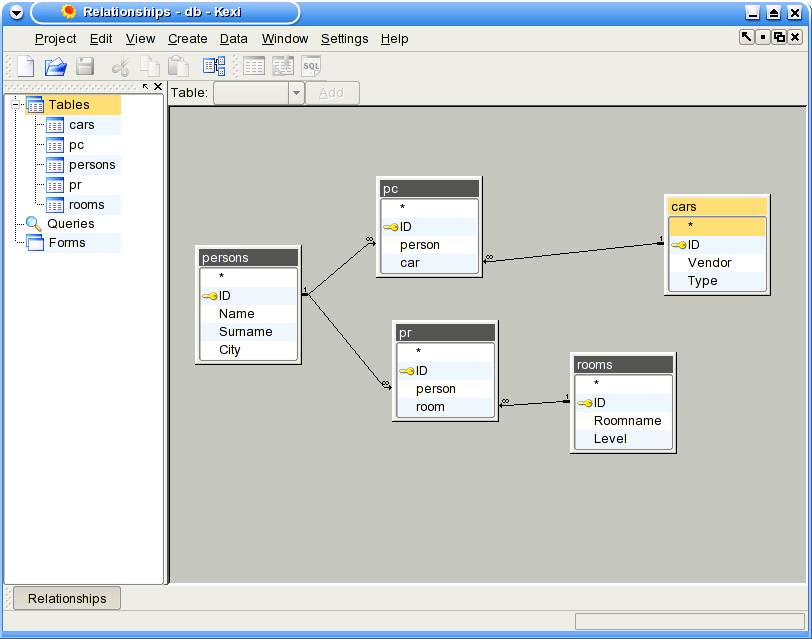Screen dimensions: 812x639
Task: Click the New Project toolbar icon
Action: point(26,67)
